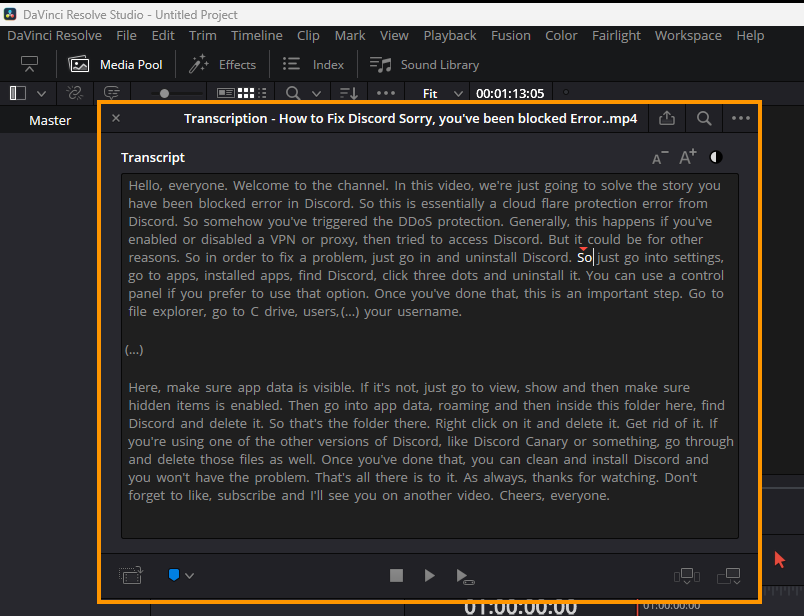Screen dimensions: 804x616
Task: Click the transcription speech bubble icon
Action: click(111, 93)
